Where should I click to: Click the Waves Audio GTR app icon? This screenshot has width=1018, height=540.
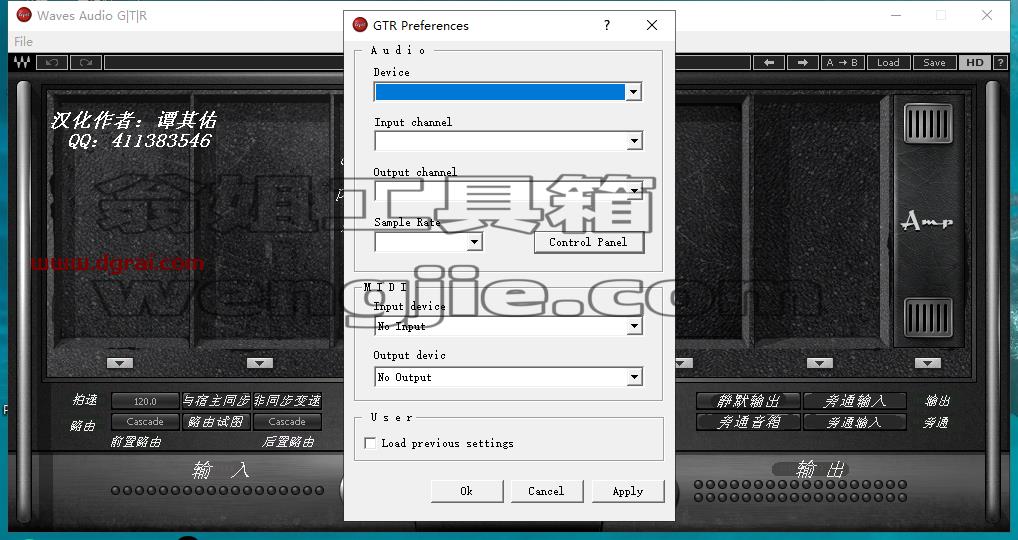coord(24,15)
